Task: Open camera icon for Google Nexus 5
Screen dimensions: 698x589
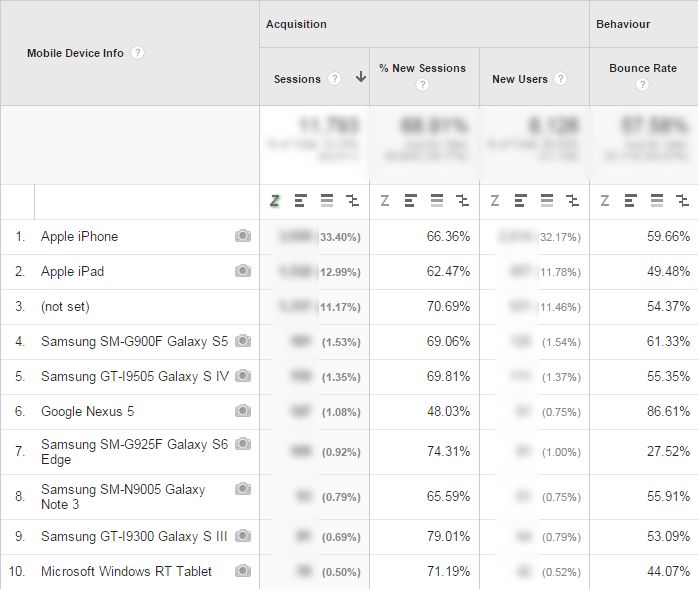Action: [243, 410]
